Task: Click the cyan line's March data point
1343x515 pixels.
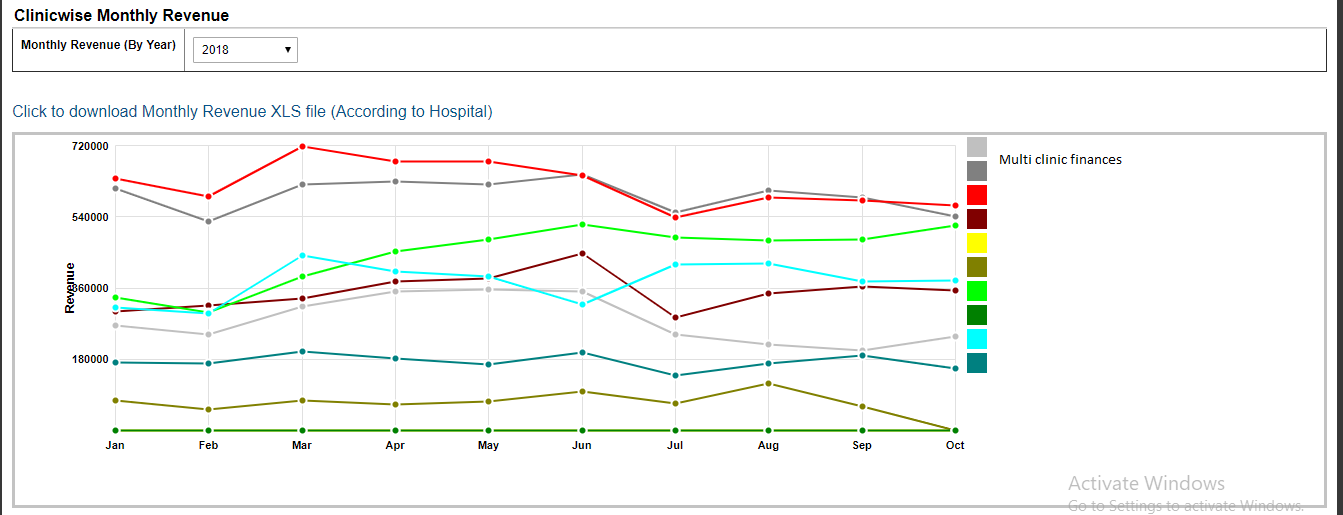Action: [x=302, y=256]
